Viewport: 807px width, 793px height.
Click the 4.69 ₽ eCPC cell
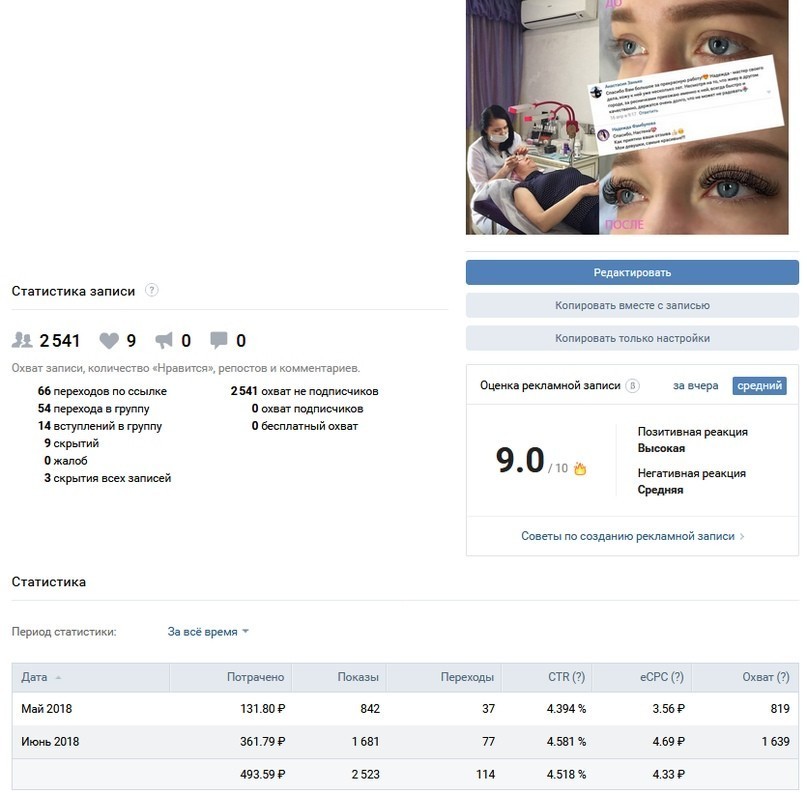click(x=669, y=742)
